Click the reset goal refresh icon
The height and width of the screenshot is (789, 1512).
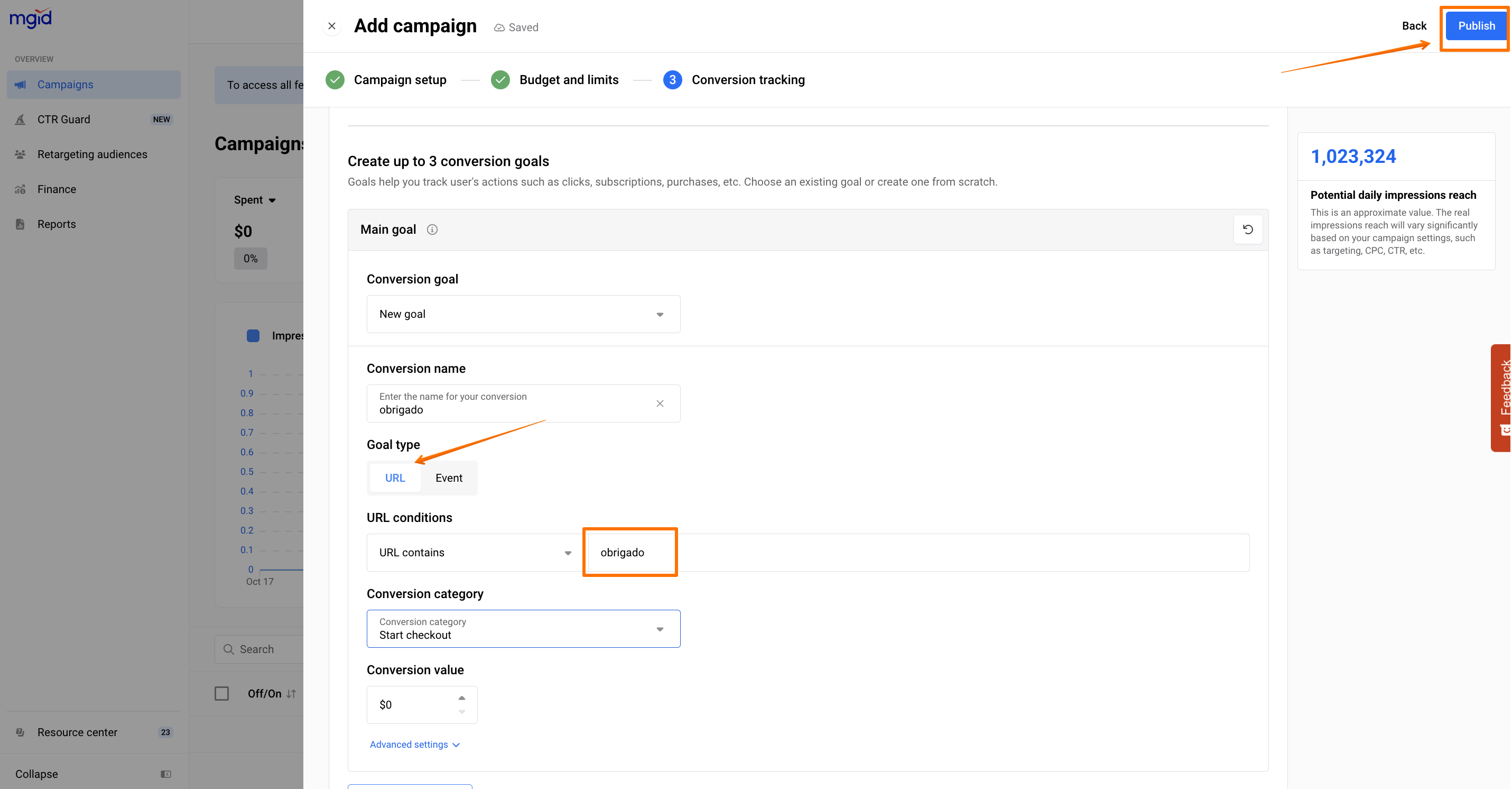1248,230
